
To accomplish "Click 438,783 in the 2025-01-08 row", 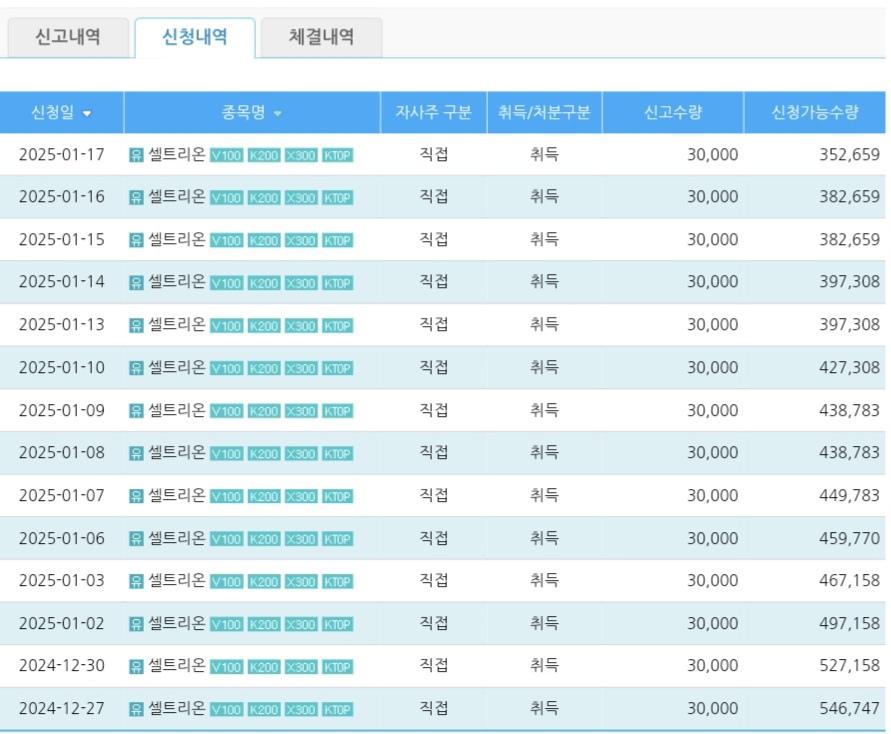I will [x=850, y=453].
